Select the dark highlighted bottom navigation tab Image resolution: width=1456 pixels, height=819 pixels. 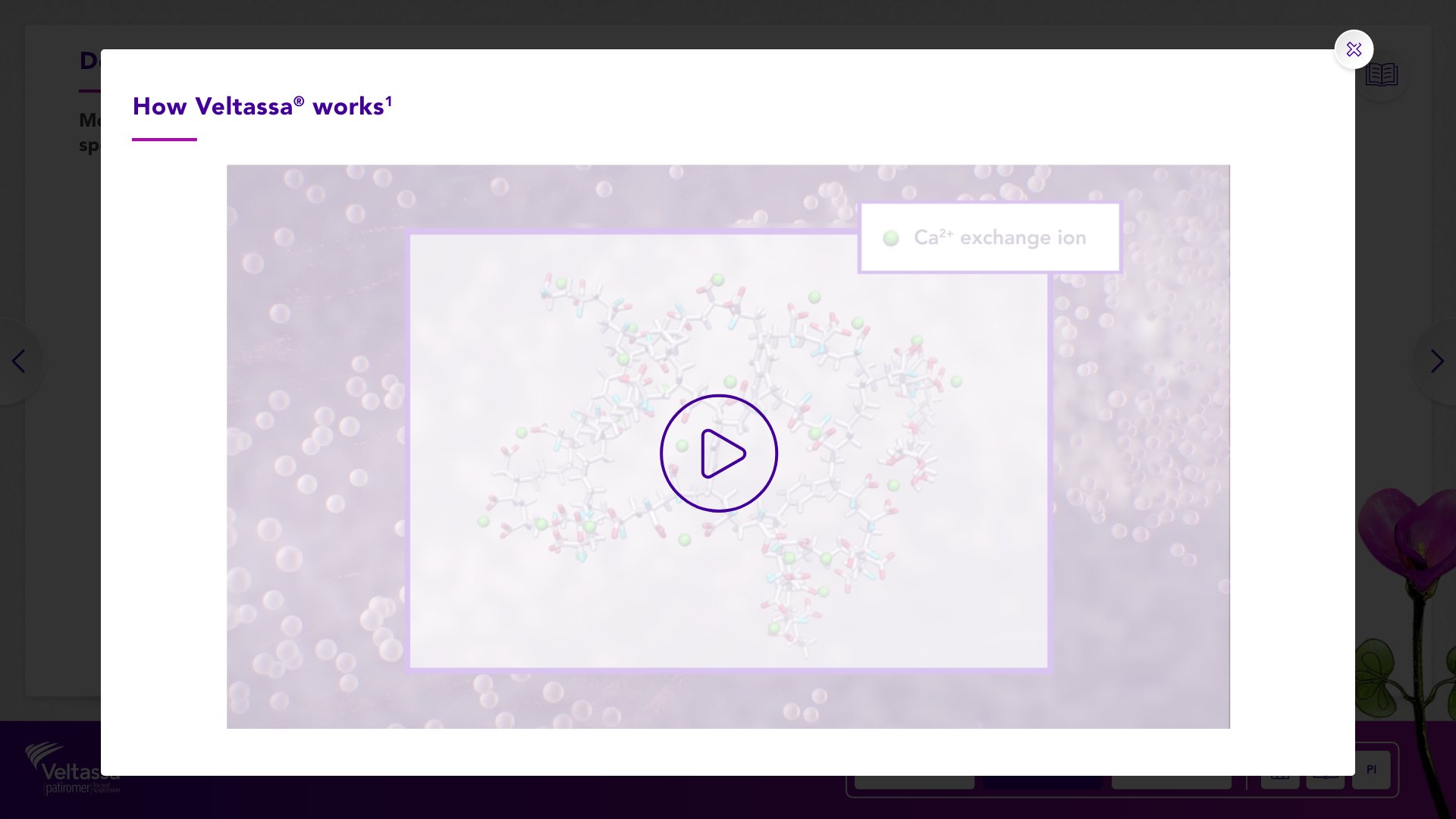pyautogui.click(x=1043, y=783)
